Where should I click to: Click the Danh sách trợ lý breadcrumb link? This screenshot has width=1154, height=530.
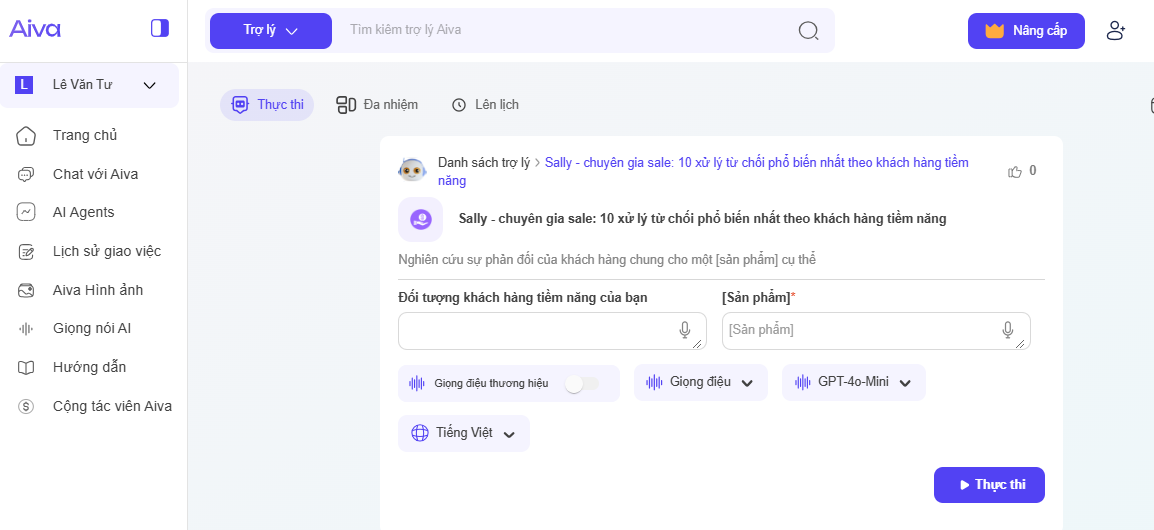pyautogui.click(x=484, y=162)
